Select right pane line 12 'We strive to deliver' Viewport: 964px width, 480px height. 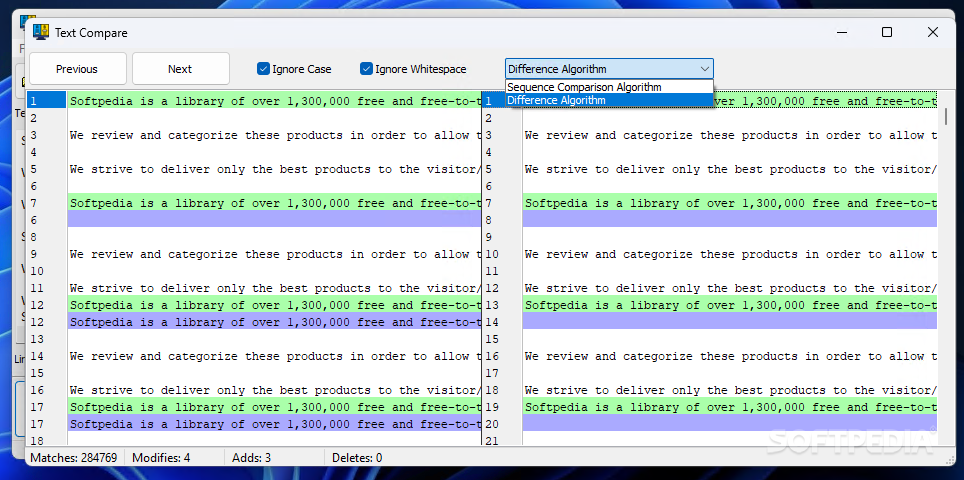[x=730, y=288]
